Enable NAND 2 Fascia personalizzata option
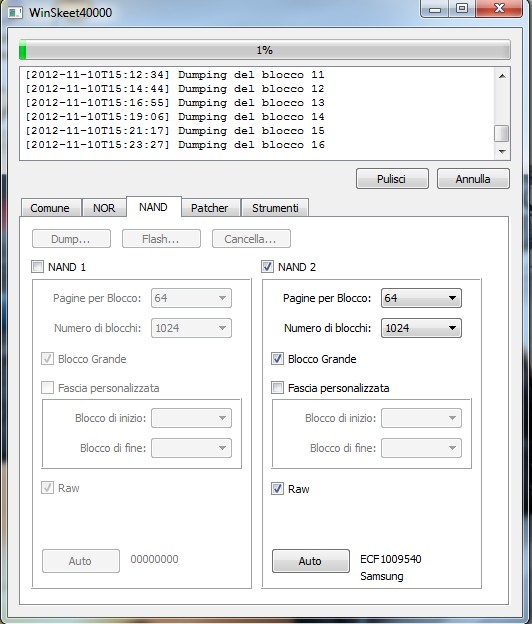 (277, 388)
